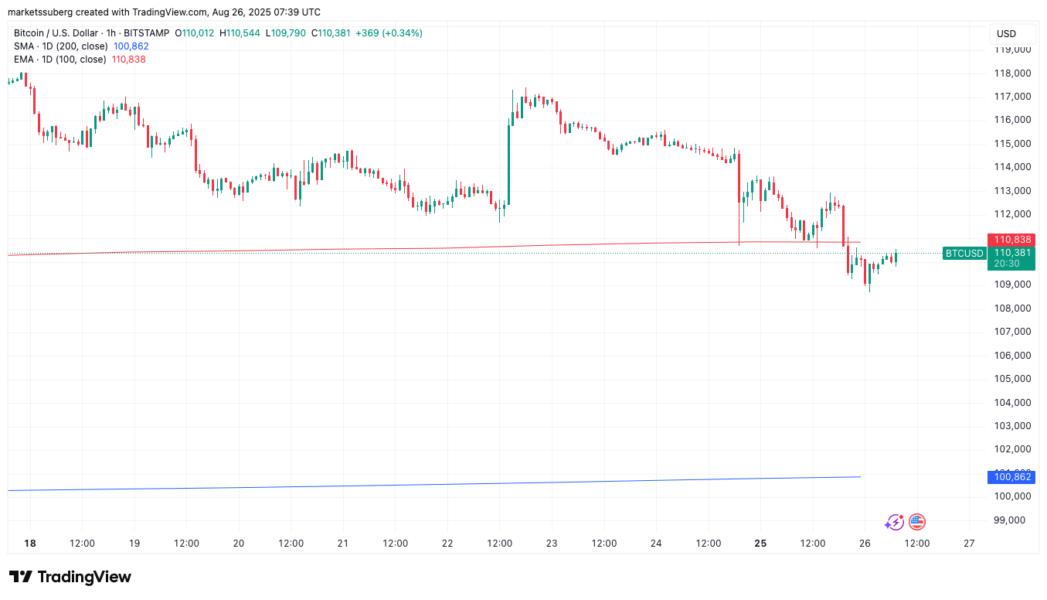Click the TradingView logo at bottom left
The height and width of the screenshot is (600, 1047).
(70, 577)
